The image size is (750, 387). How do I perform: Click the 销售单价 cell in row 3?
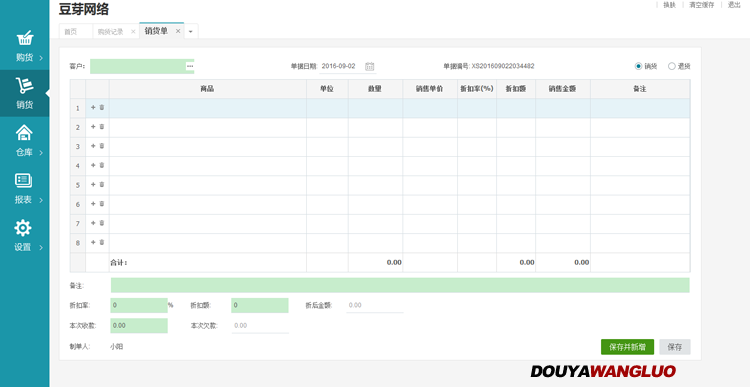click(x=430, y=146)
